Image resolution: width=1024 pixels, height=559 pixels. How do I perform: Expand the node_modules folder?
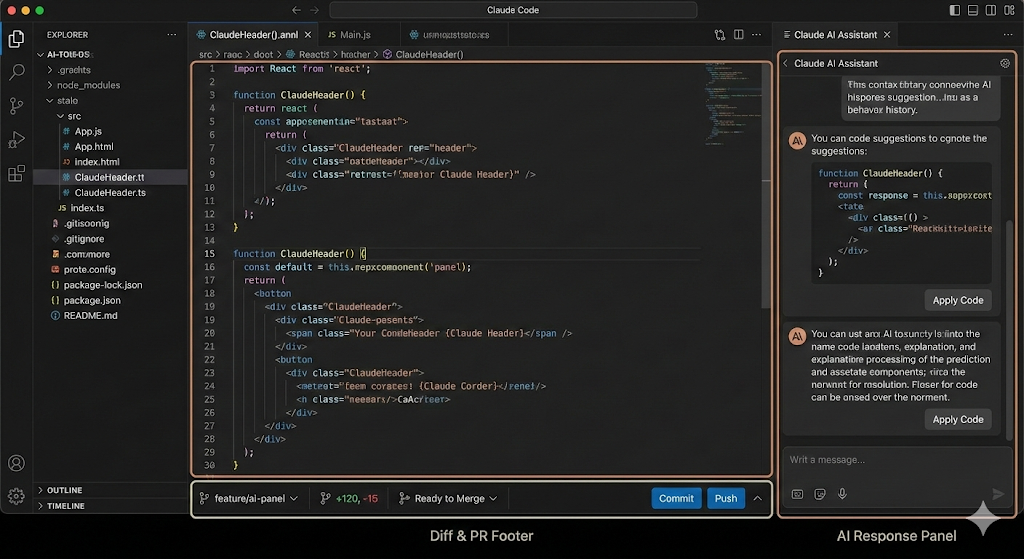tap(88, 85)
